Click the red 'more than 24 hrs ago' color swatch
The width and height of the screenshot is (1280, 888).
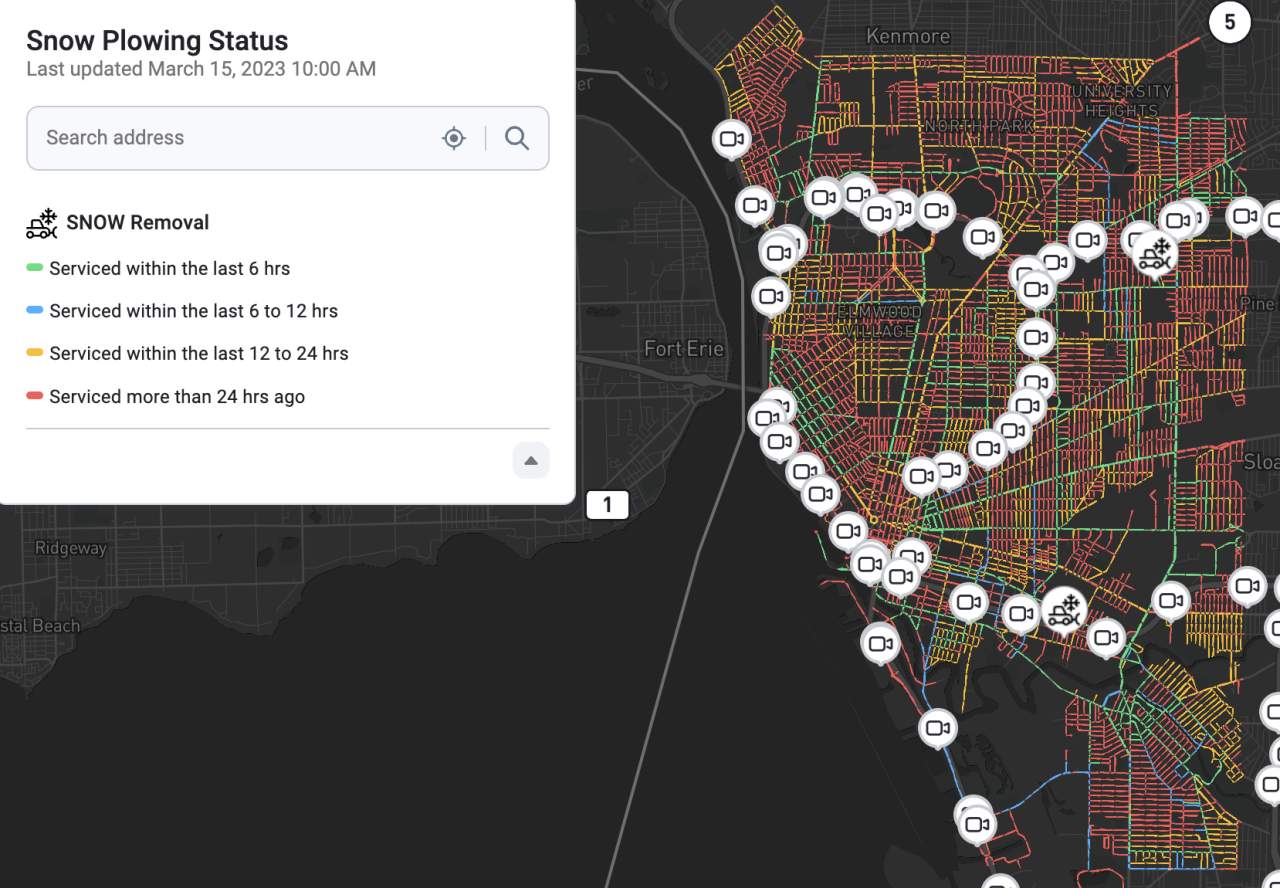click(x=35, y=396)
